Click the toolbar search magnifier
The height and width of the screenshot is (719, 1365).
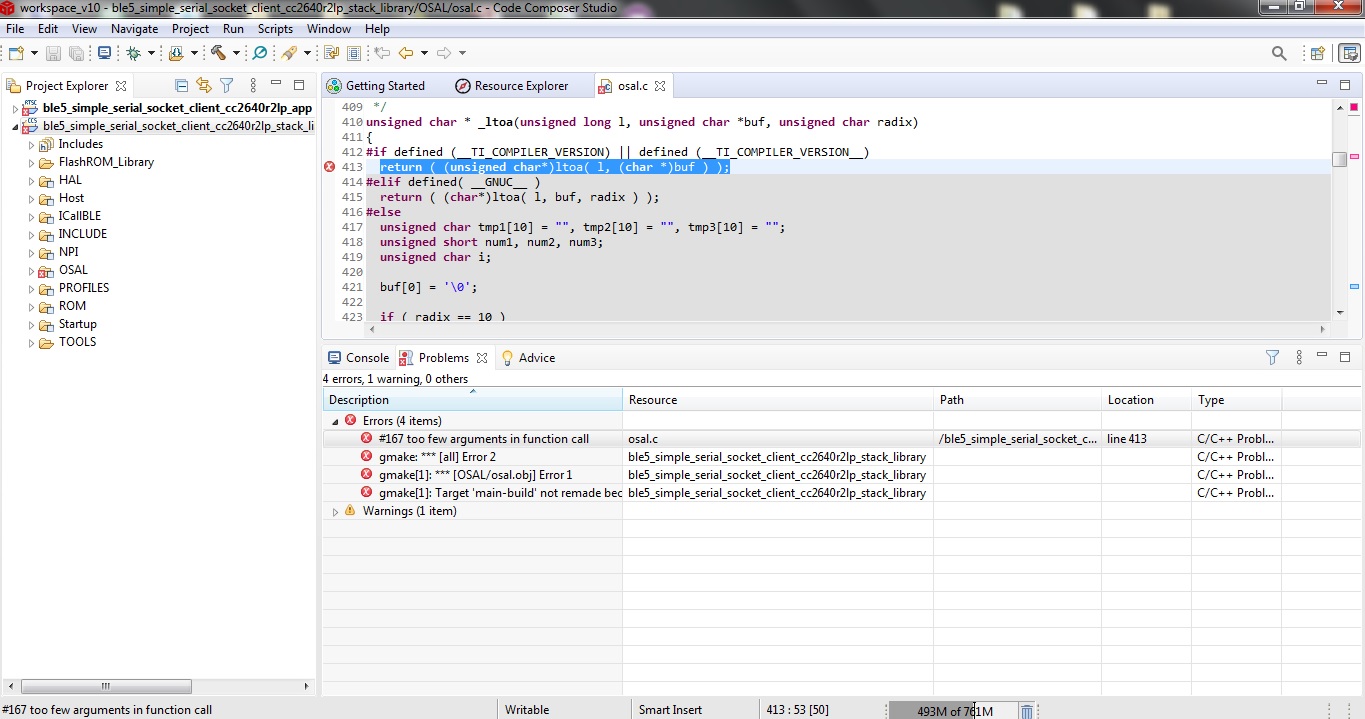click(x=1279, y=53)
